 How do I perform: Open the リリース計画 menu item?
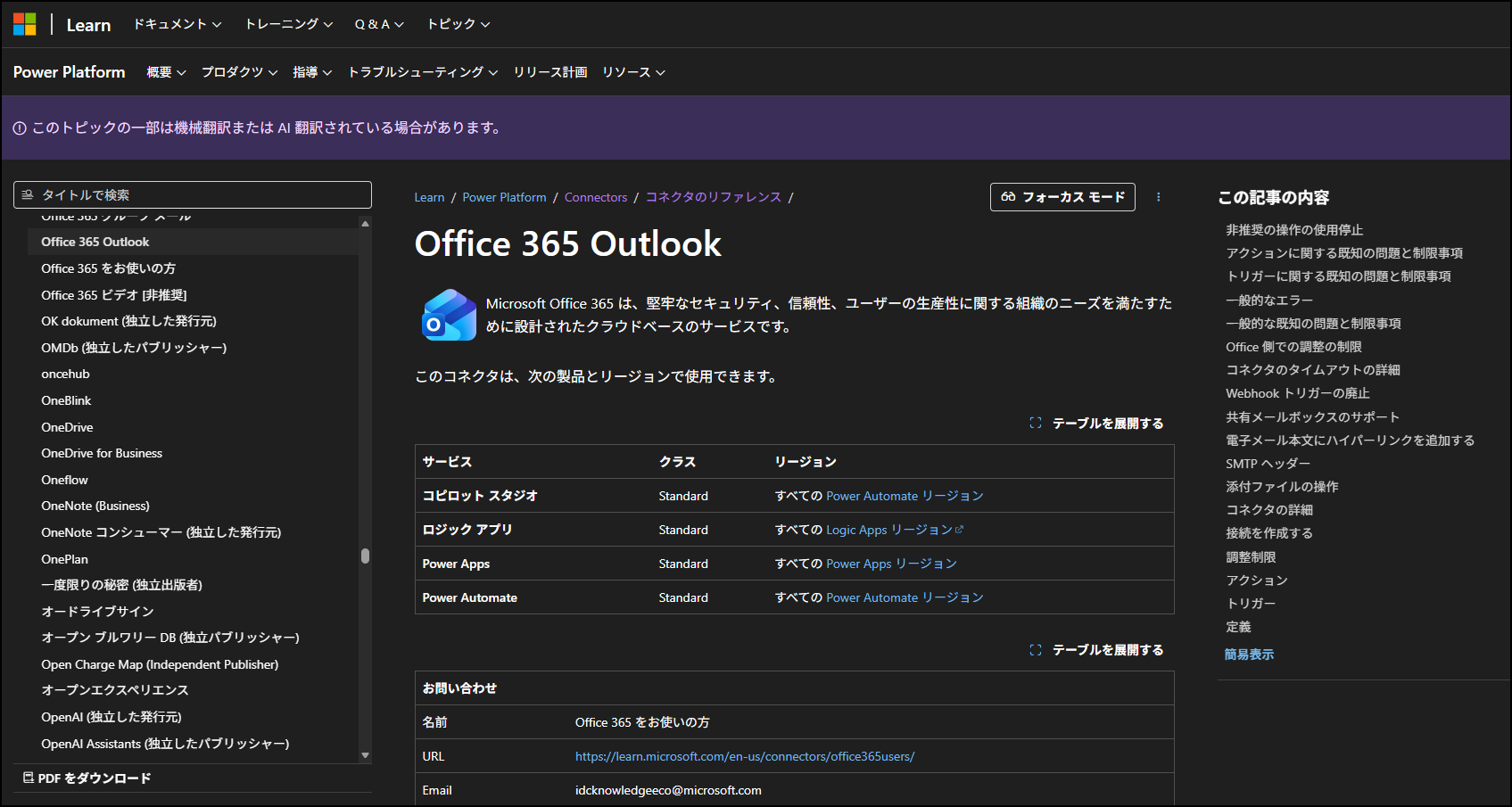(549, 72)
